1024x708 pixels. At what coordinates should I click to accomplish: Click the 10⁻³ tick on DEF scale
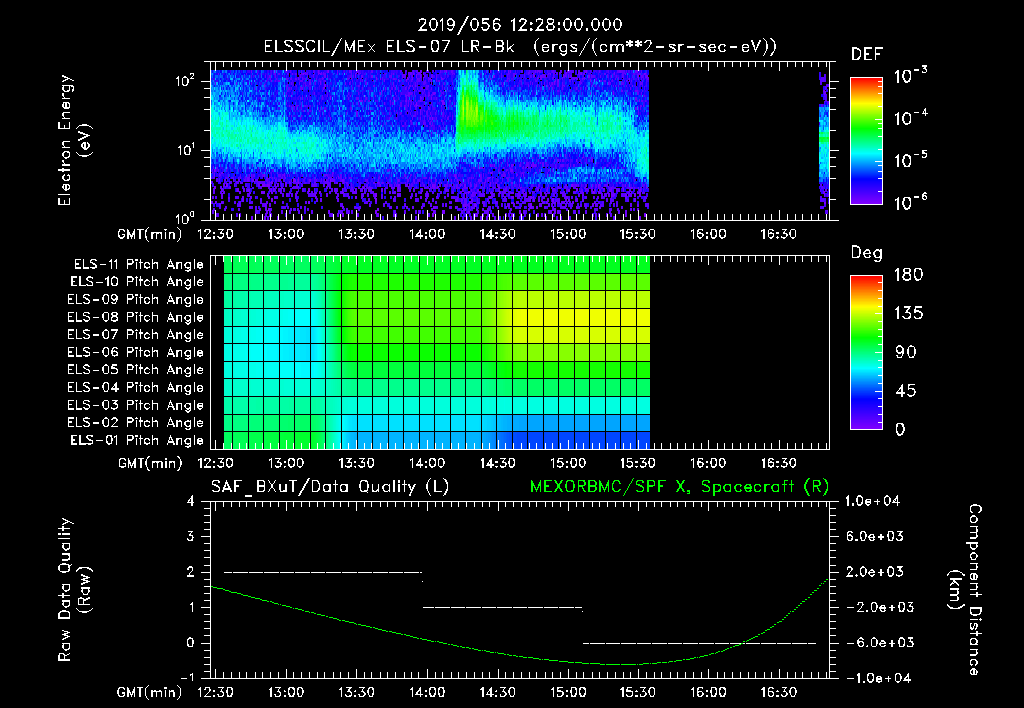point(910,76)
